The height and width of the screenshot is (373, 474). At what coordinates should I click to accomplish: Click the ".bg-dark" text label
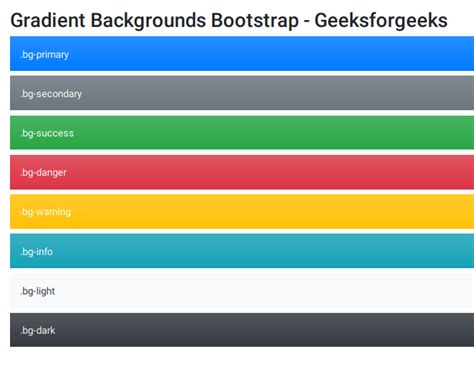click(38, 331)
